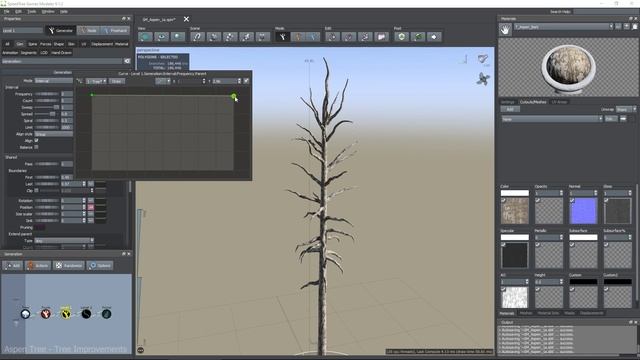Click the first View toolbar icon

(x=145, y=37)
